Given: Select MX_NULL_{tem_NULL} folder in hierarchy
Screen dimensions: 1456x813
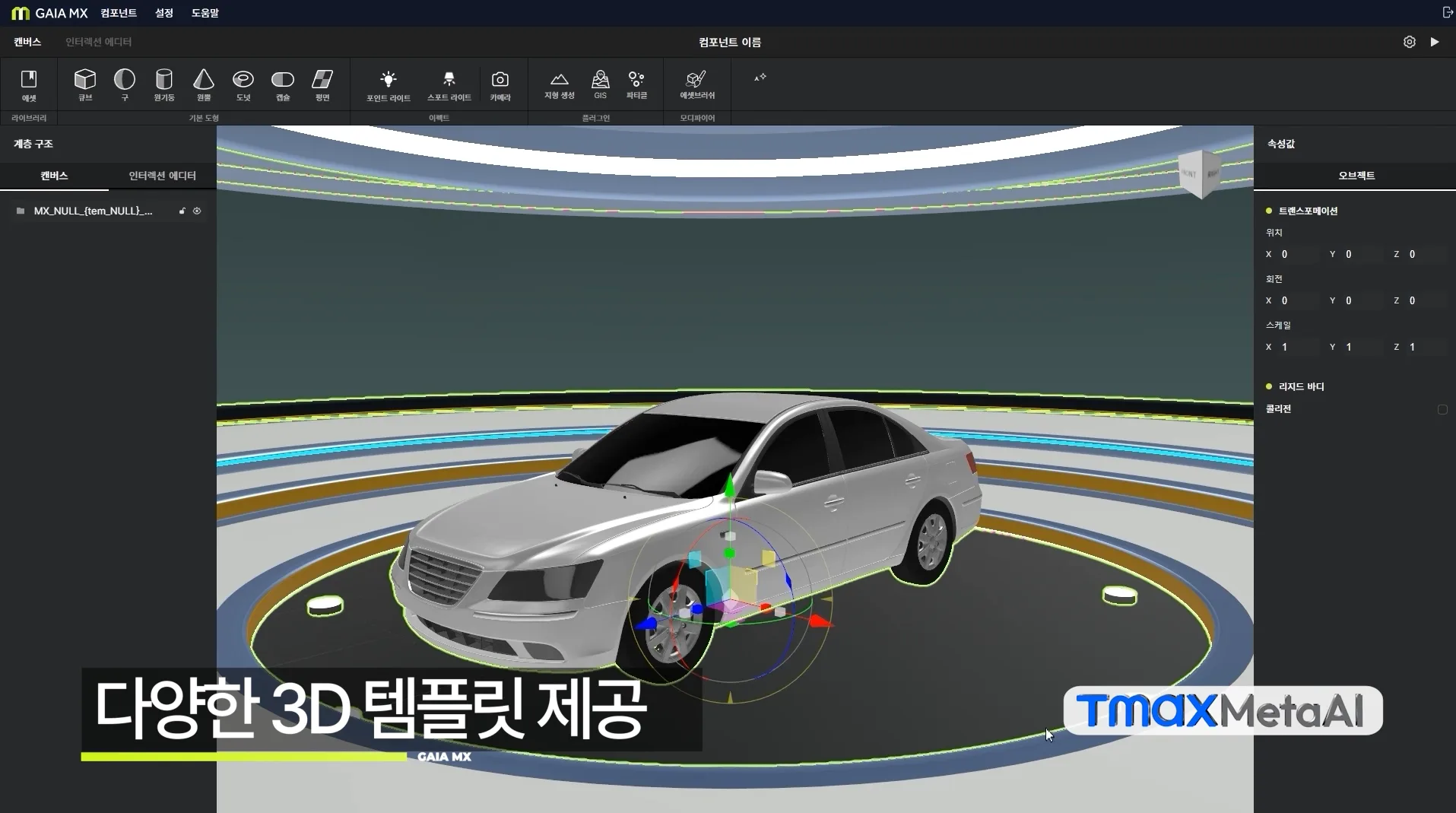Looking at the screenshot, I should [x=108, y=211].
